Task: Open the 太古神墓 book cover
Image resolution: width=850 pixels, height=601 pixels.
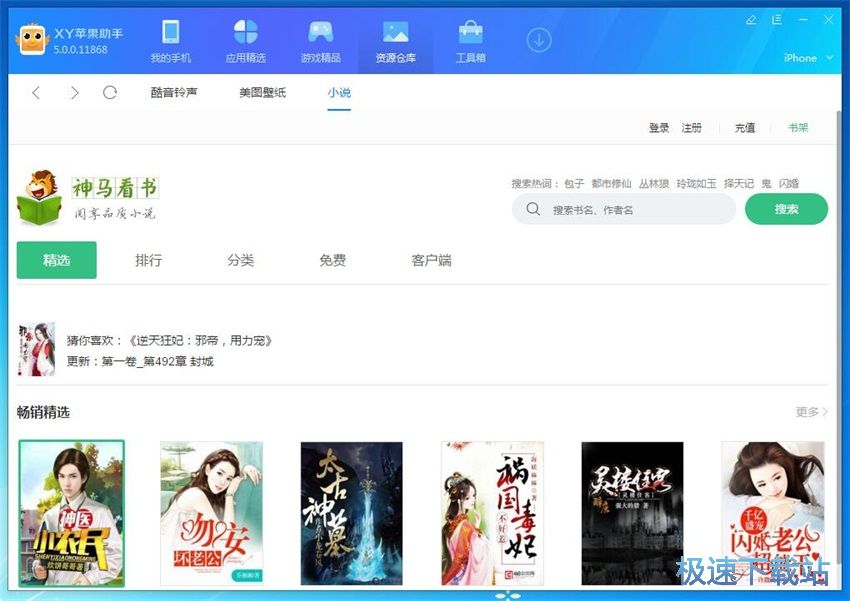Action: point(352,513)
